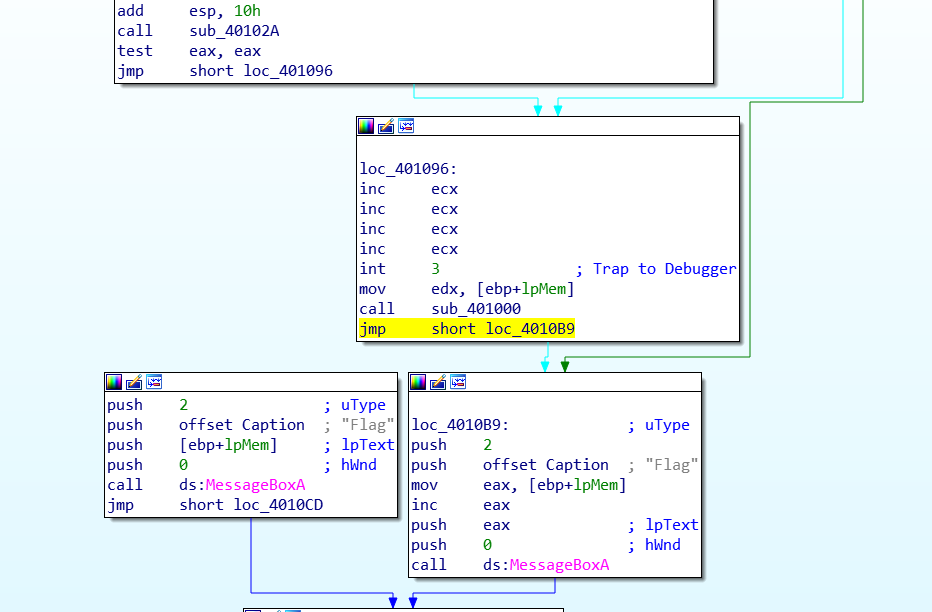
Task: Click the 'test eax, eax' instruction
Action: [189, 51]
